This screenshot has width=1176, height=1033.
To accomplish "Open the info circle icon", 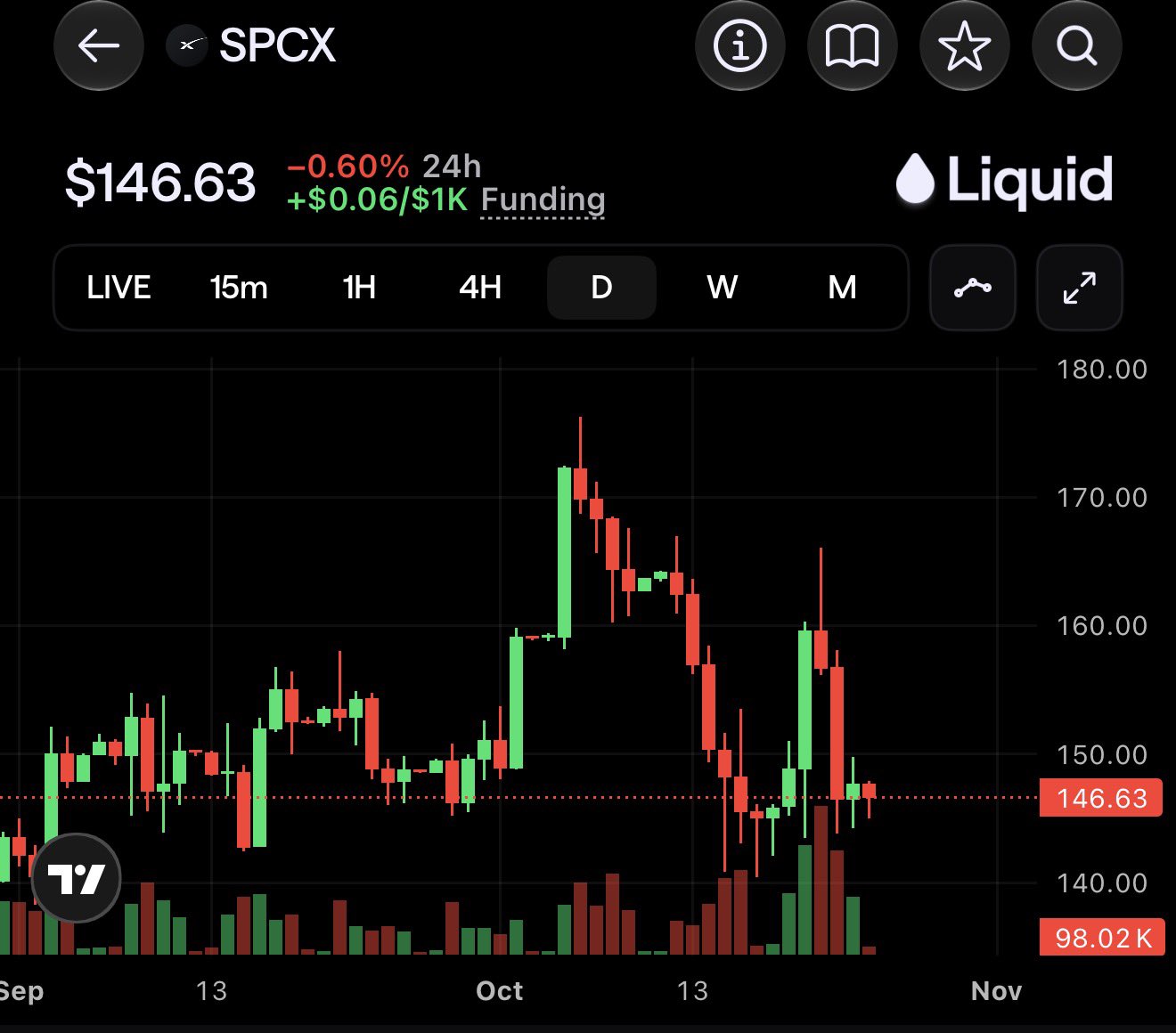I will point(739,45).
